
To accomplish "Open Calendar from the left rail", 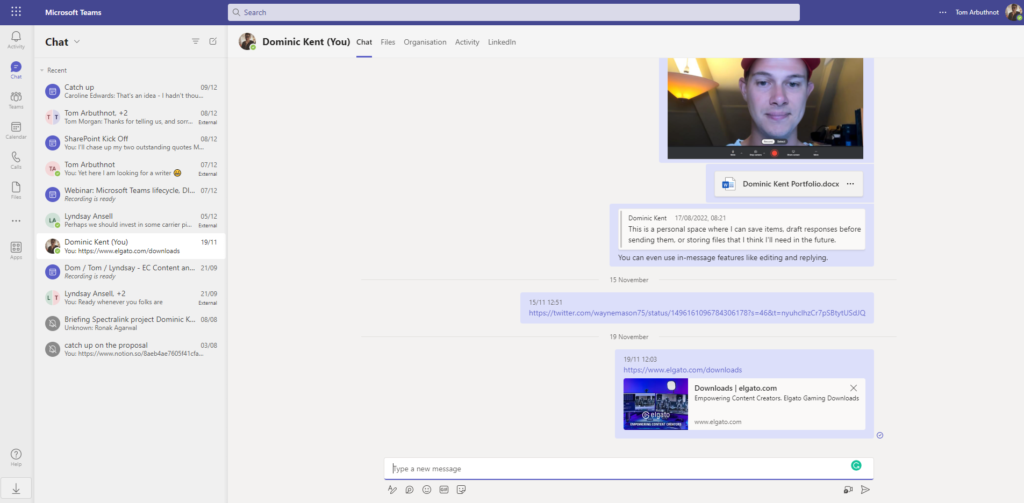I will [x=16, y=129].
